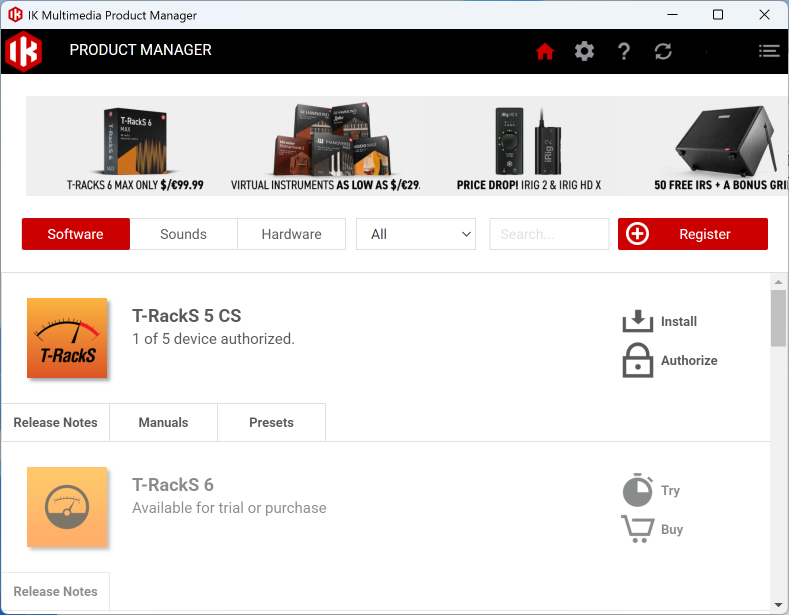
Task: Open the iRig 2 & iRig HD X price drop banner
Action: pyautogui.click(x=528, y=146)
